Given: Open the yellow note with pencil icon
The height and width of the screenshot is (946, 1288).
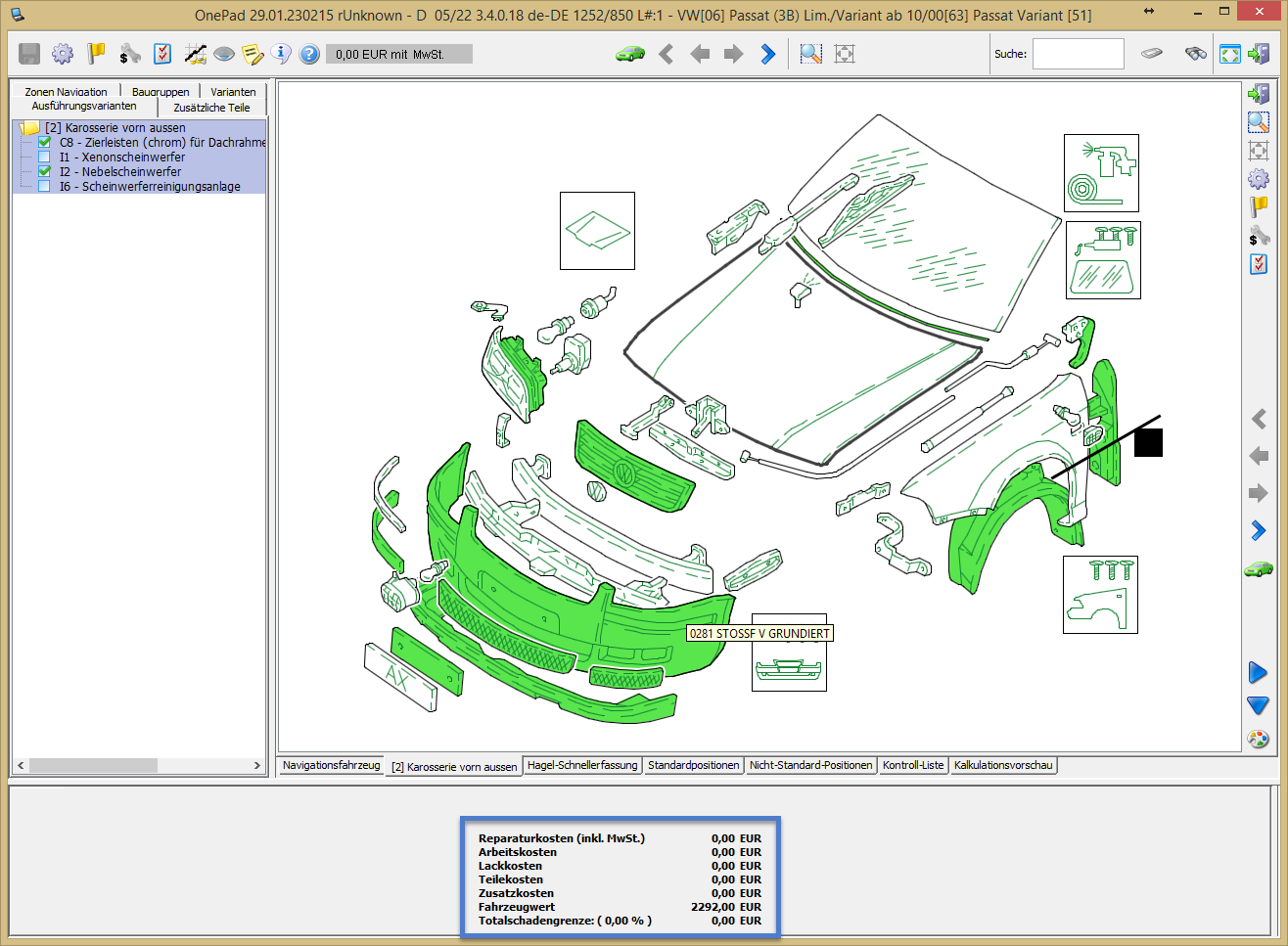Looking at the screenshot, I should pos(253,54).
